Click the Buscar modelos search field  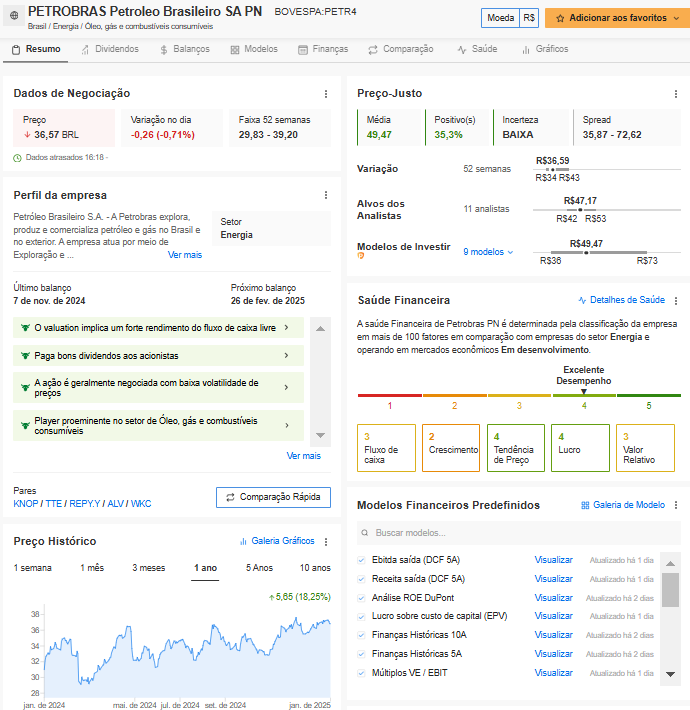click(519, 533)
